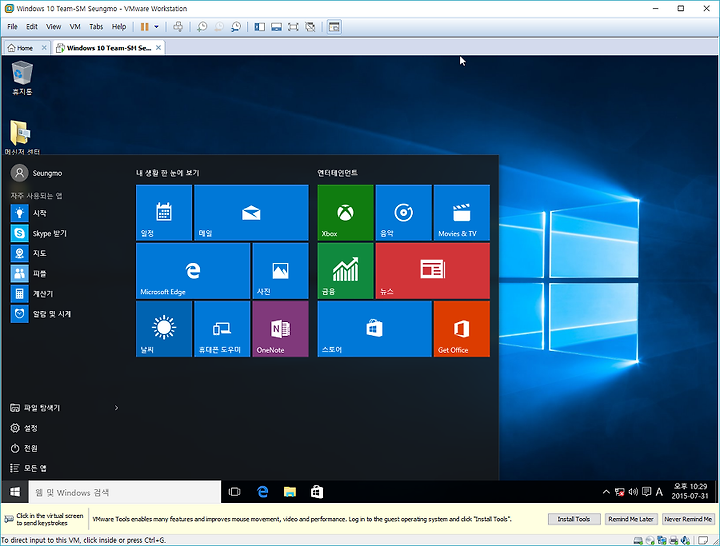
Task: Open the Action Center notification icon
Action: [x=646, y=492]
